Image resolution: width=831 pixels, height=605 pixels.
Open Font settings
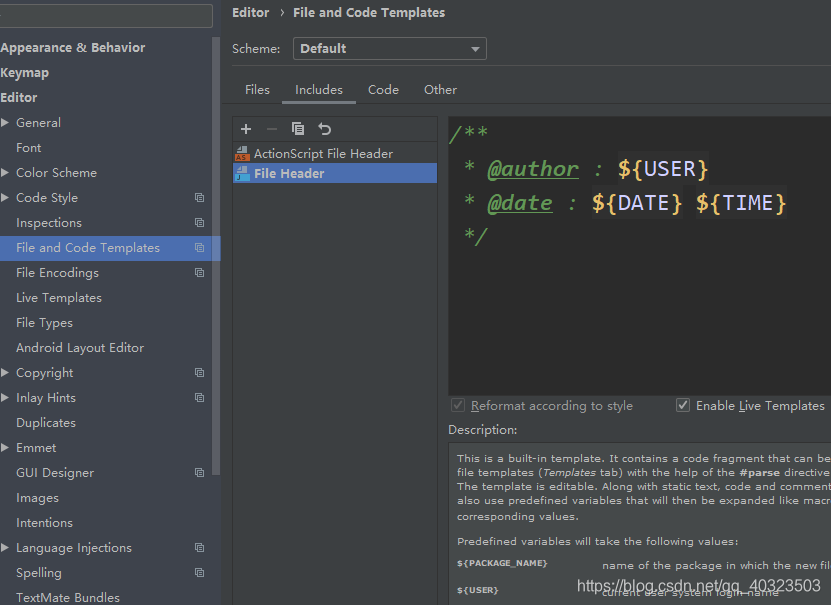click(29, 148)
